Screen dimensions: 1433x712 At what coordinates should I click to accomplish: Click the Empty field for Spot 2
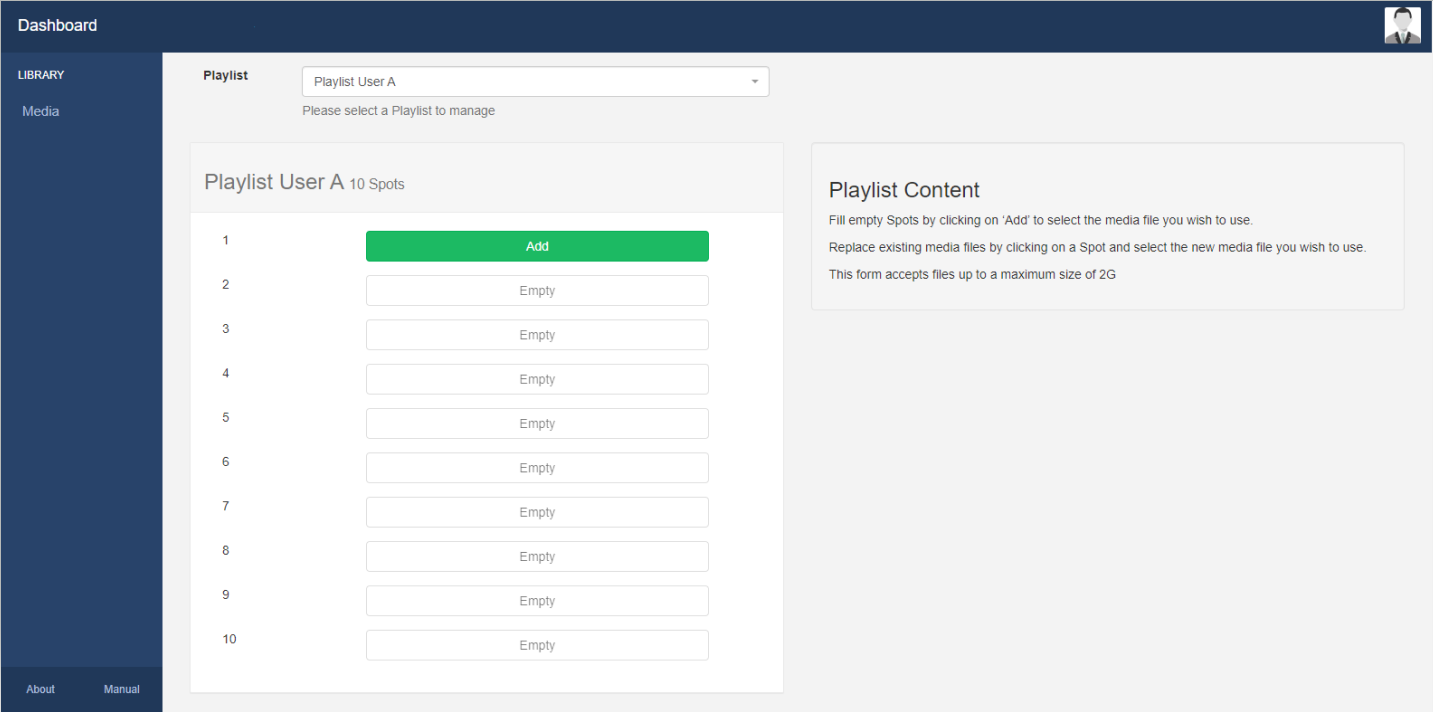537,290
